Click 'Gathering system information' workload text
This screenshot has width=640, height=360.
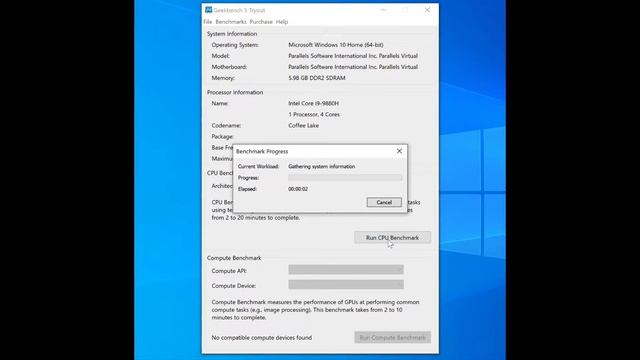pyautogui.click(x=322, y=167)
